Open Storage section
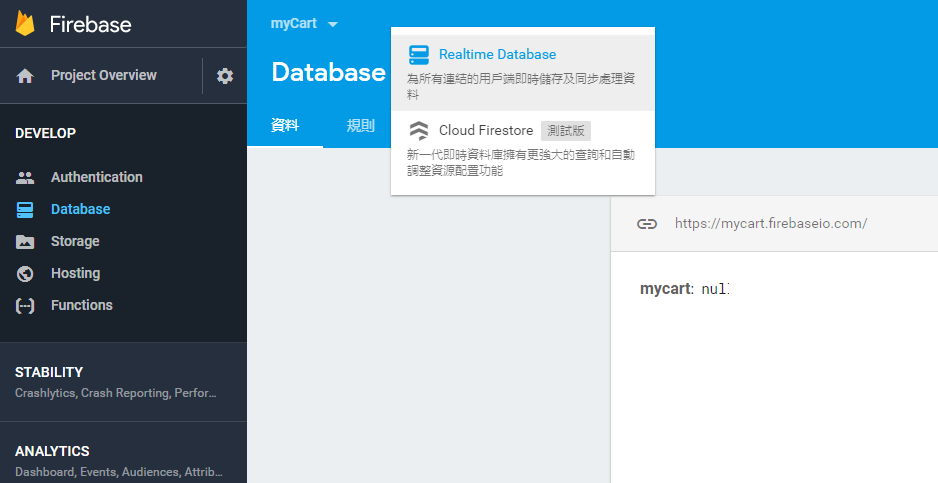This screenshot has width=938, height=483. coord(75,241)
